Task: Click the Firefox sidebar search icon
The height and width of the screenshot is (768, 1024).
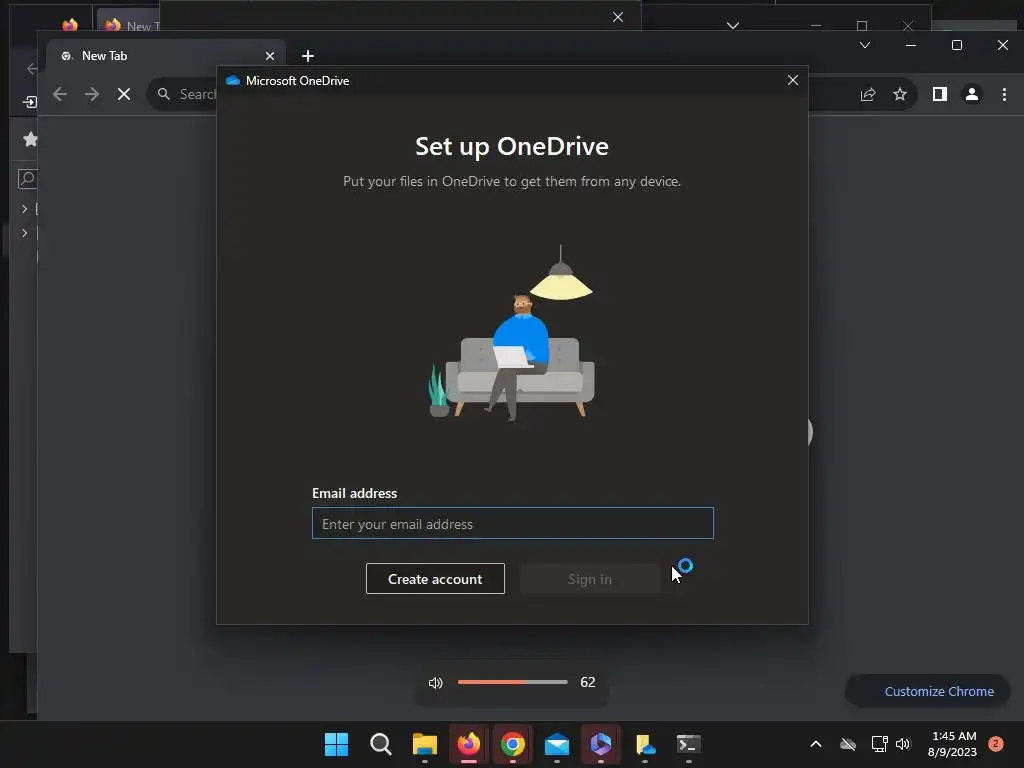Action: coord(27,178)
